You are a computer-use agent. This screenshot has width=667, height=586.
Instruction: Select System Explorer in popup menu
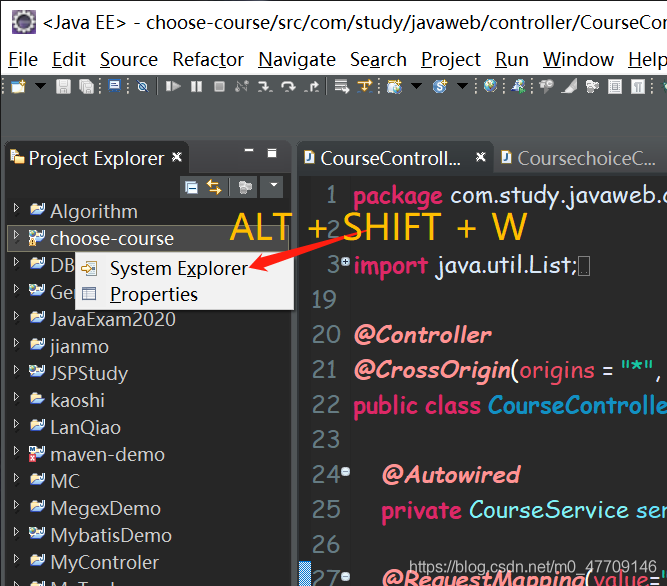point(178,268)
